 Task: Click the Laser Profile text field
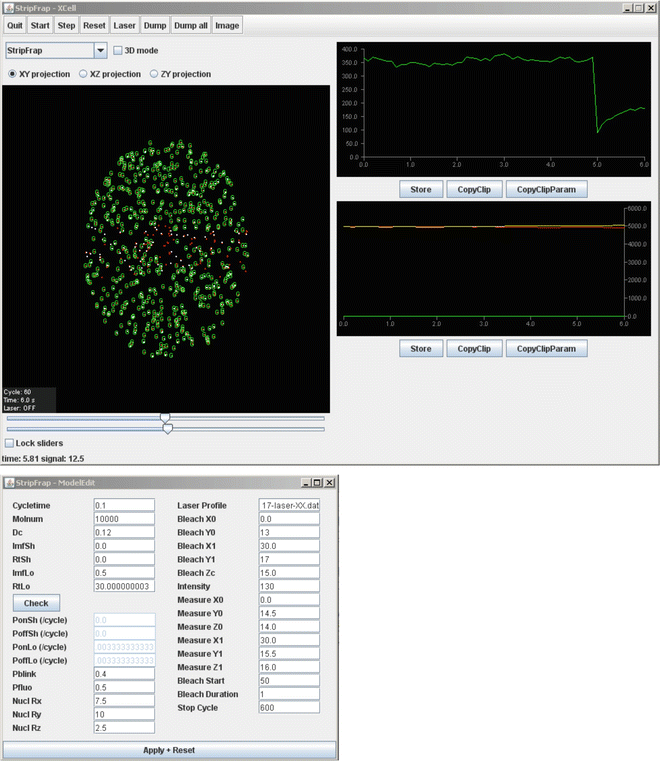288,506
